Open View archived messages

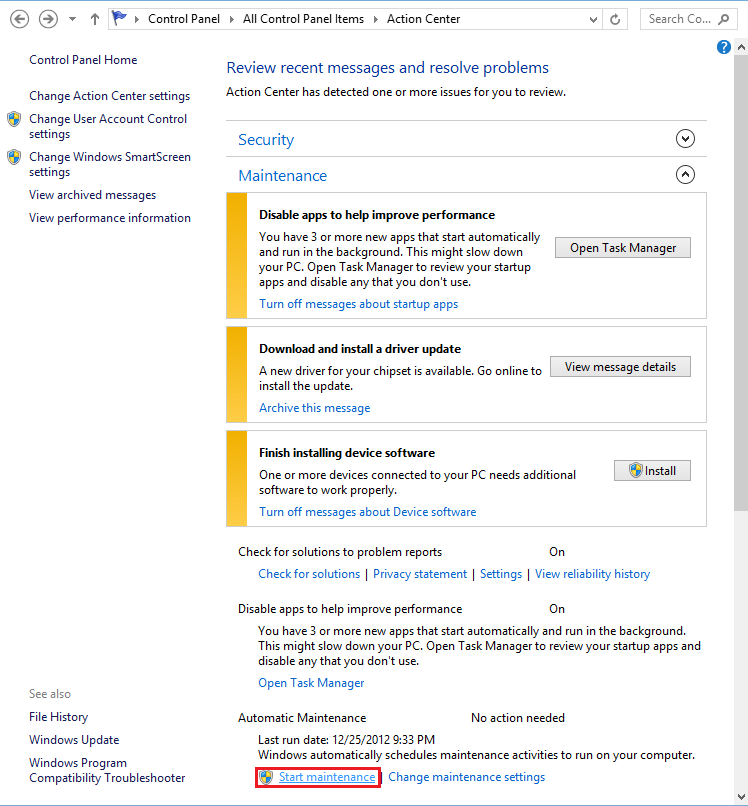click(93, 195)
